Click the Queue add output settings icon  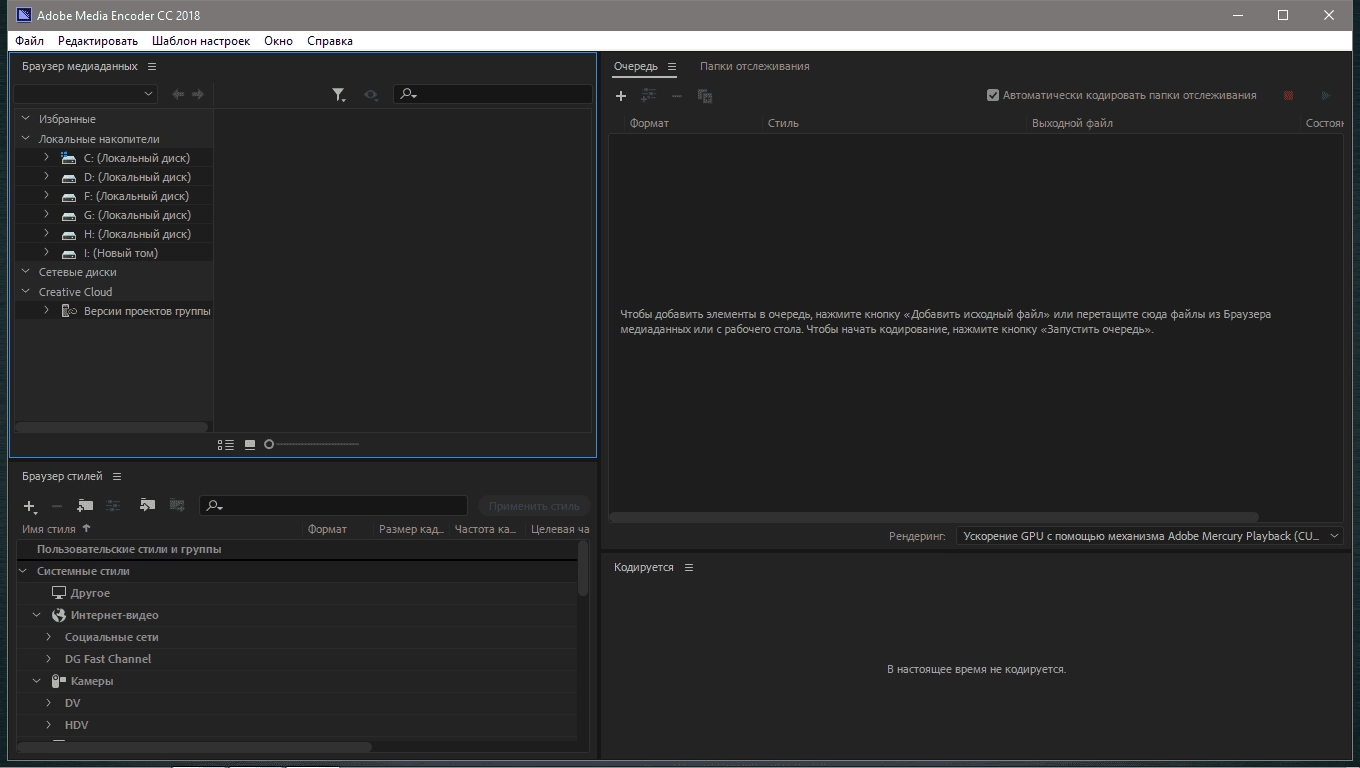649,95
